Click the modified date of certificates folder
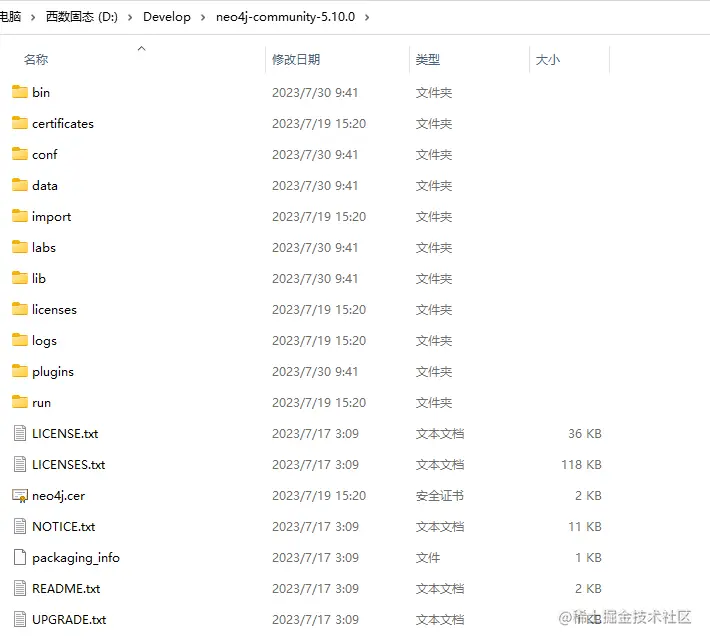This screenshot has width=710, height=644. pos(319,123)
